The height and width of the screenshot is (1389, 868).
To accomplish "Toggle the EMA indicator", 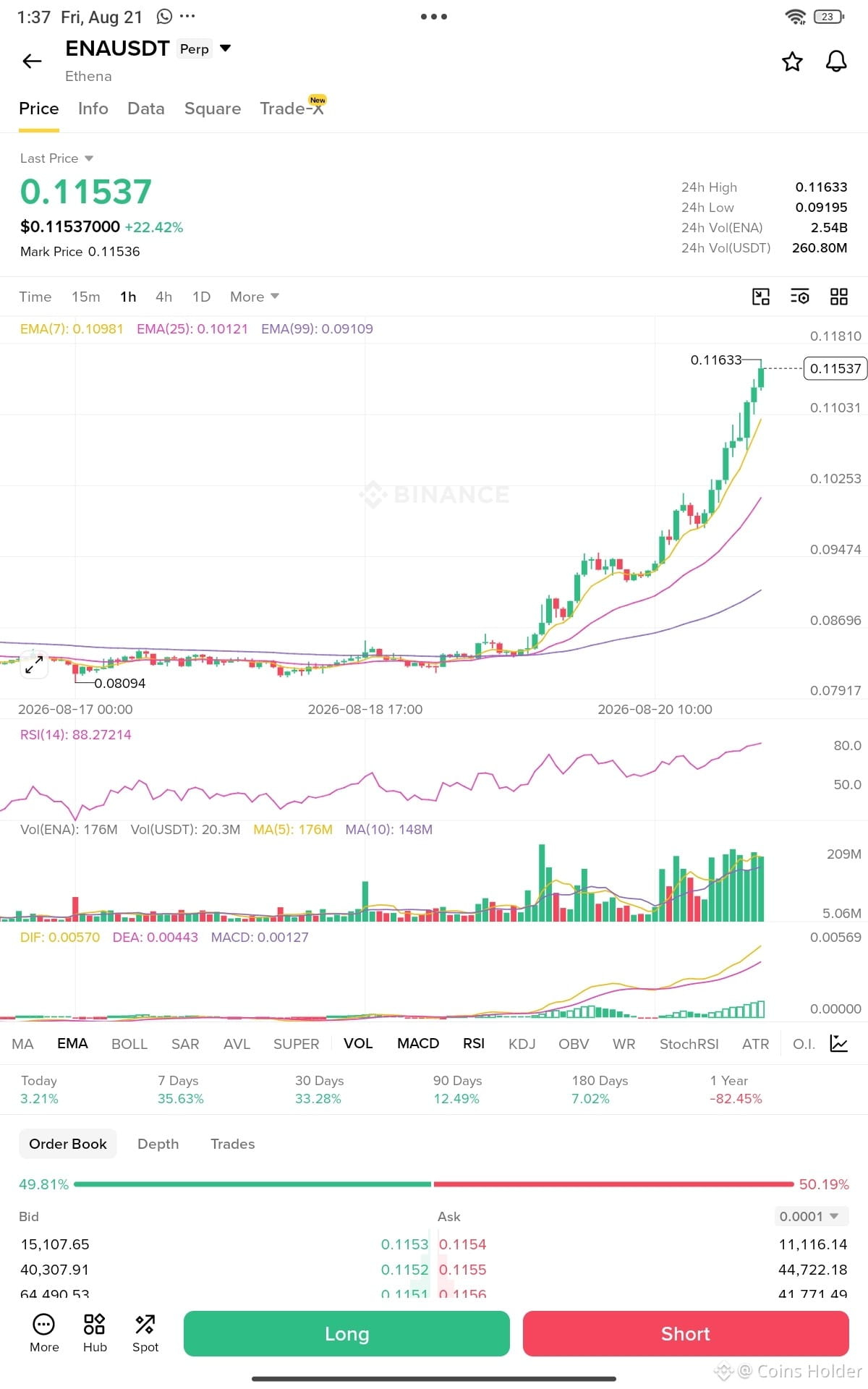I will point(72,1043).
